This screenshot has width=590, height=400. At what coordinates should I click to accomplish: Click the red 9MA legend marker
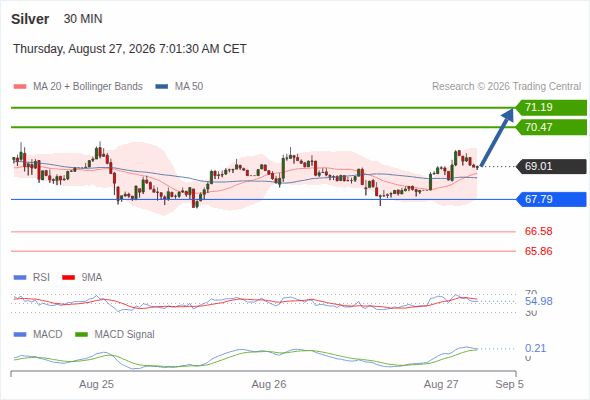click(x=68, y=278)
